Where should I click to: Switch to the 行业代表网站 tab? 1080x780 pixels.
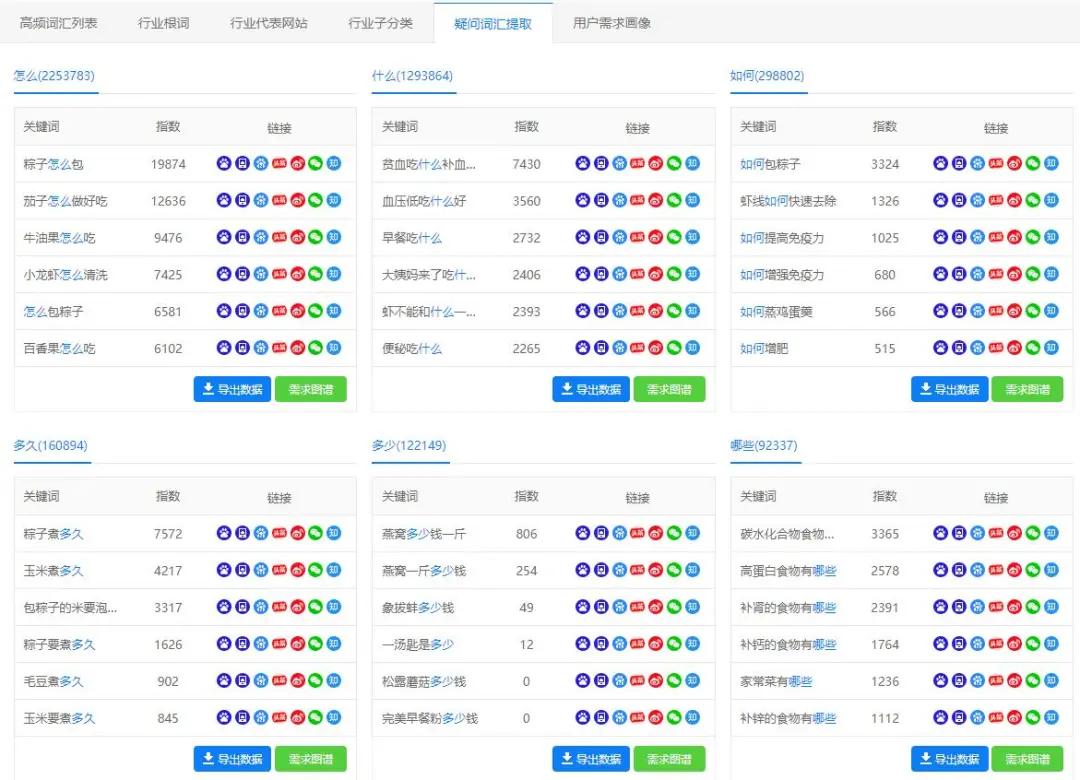(x=266, y=22)
